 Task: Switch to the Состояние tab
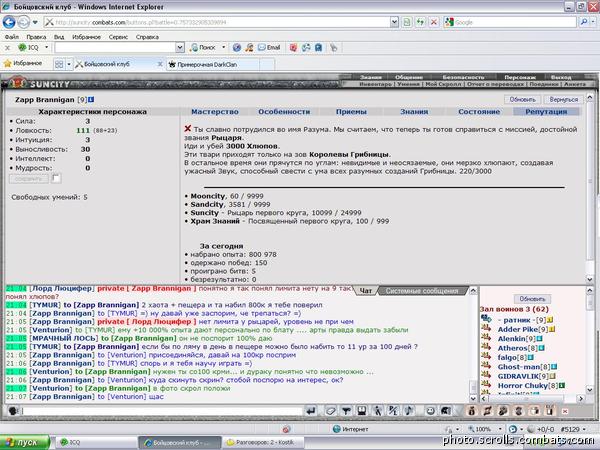tap(479, 112)
